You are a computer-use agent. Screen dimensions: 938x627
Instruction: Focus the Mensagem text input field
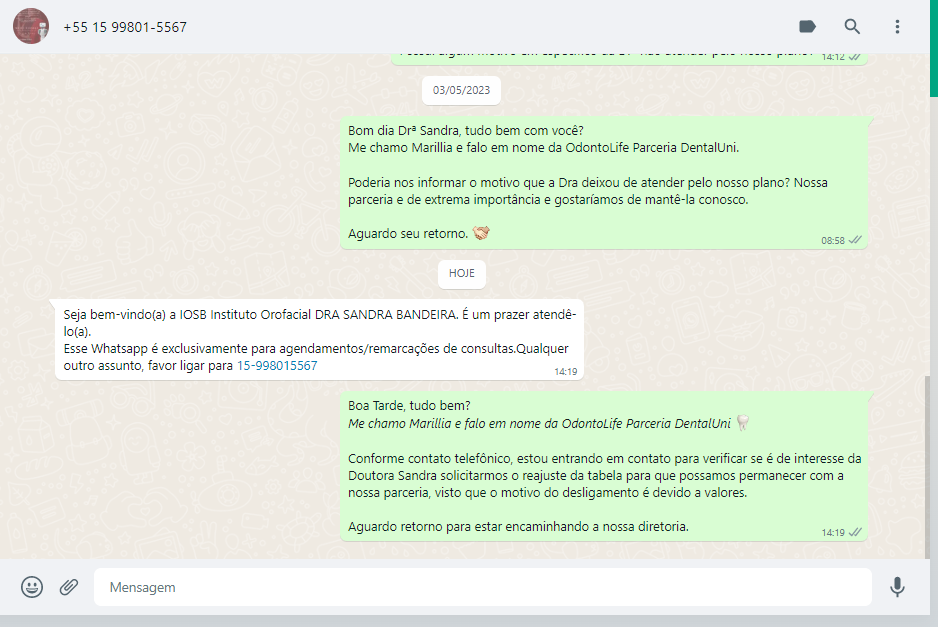(x=480, y=587)
